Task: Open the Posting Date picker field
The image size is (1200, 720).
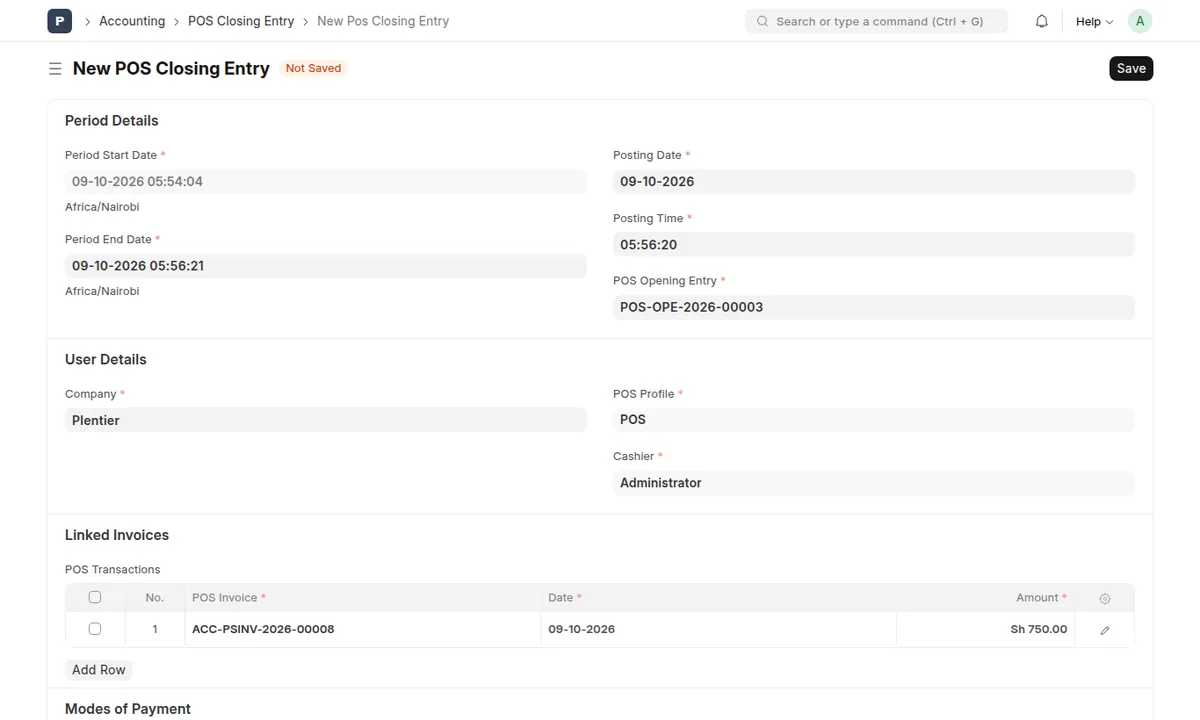Action: coord(873,181)
